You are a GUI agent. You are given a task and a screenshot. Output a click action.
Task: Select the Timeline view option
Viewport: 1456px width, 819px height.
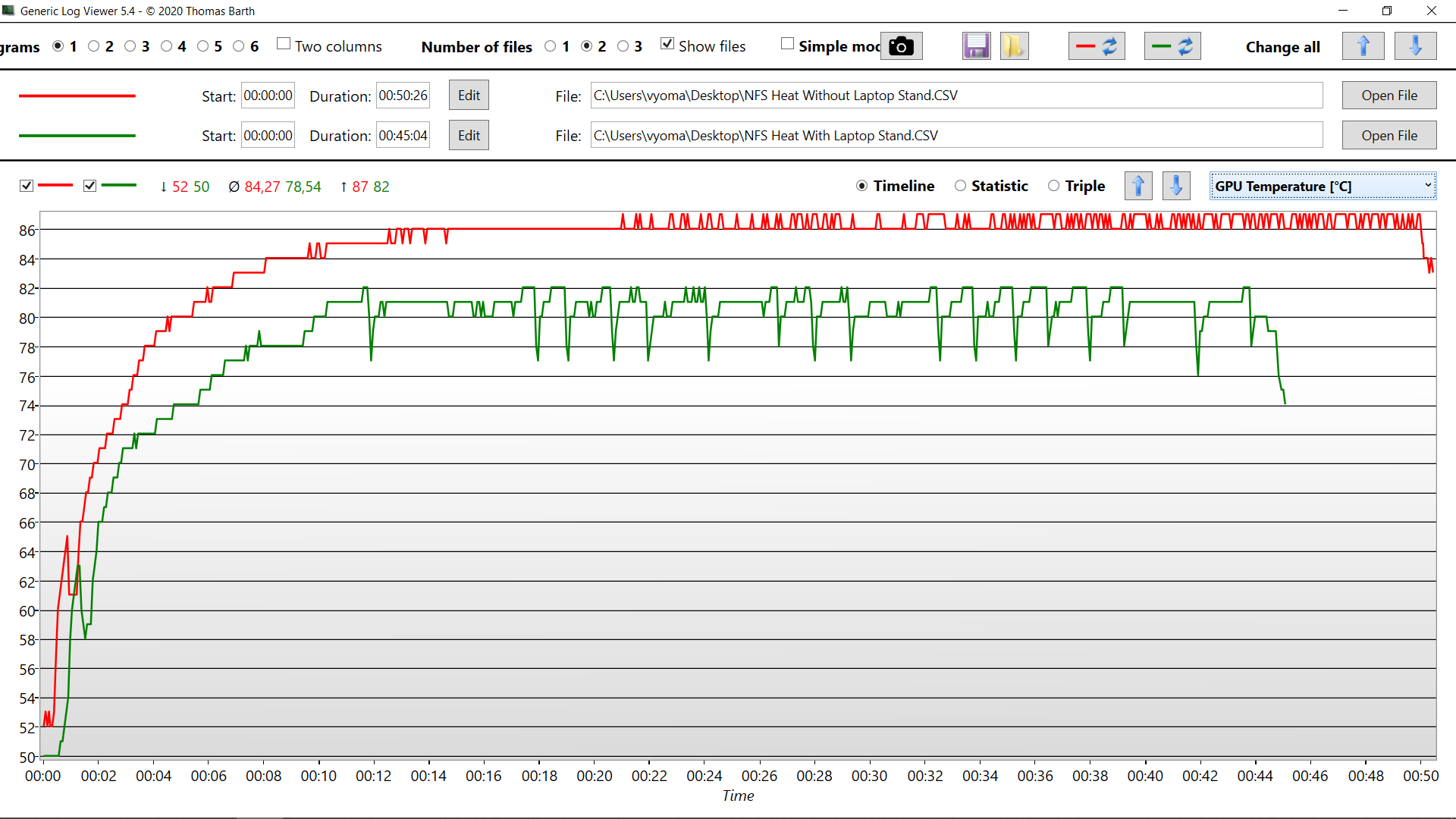click(x=862, y=186)
